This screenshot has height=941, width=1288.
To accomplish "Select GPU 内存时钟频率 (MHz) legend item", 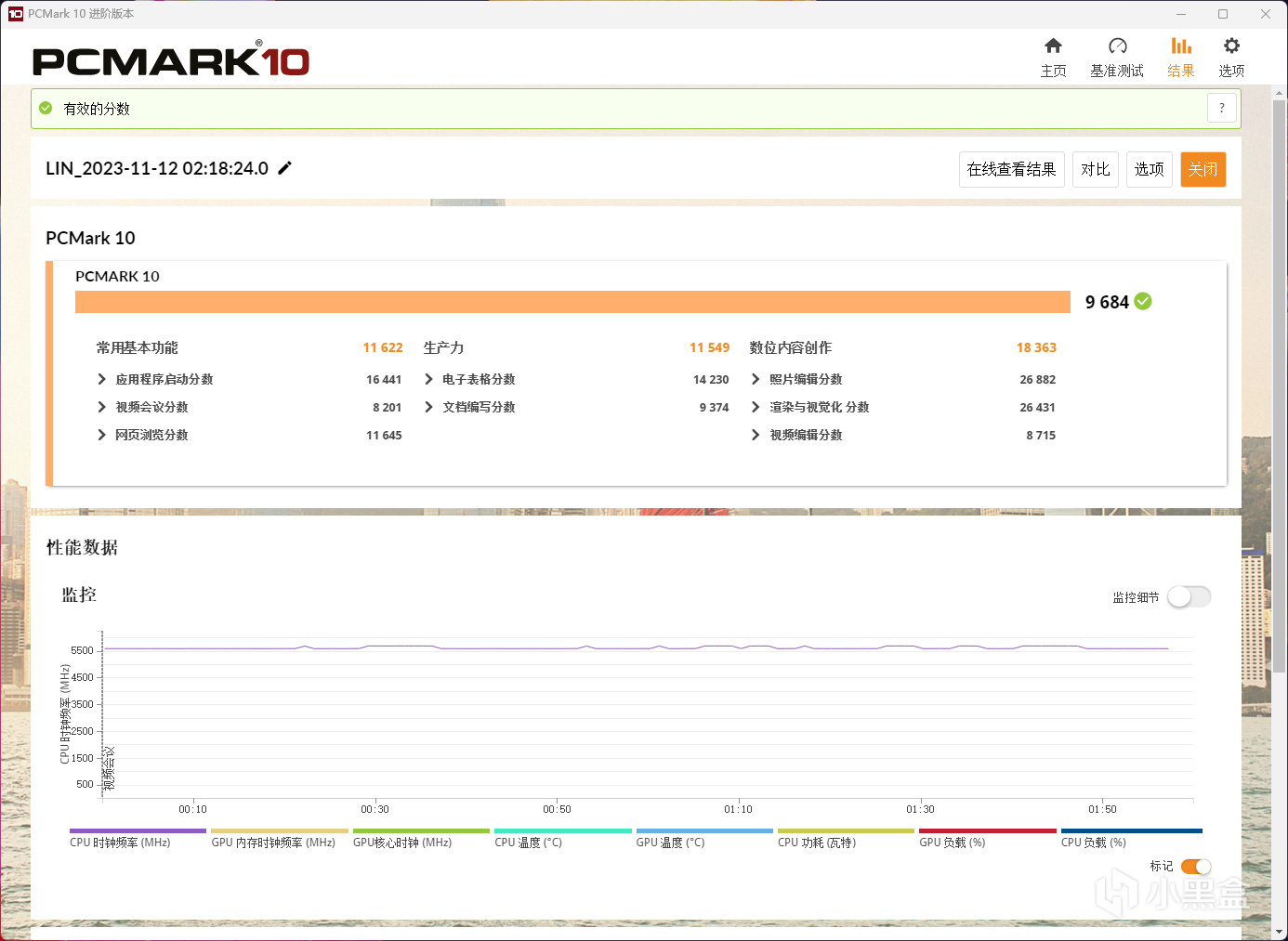I will click(280, 839).
